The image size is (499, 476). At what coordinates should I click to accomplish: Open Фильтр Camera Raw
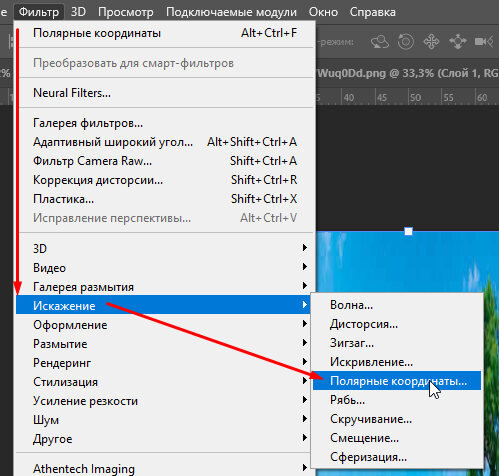[x=165, y=161]
